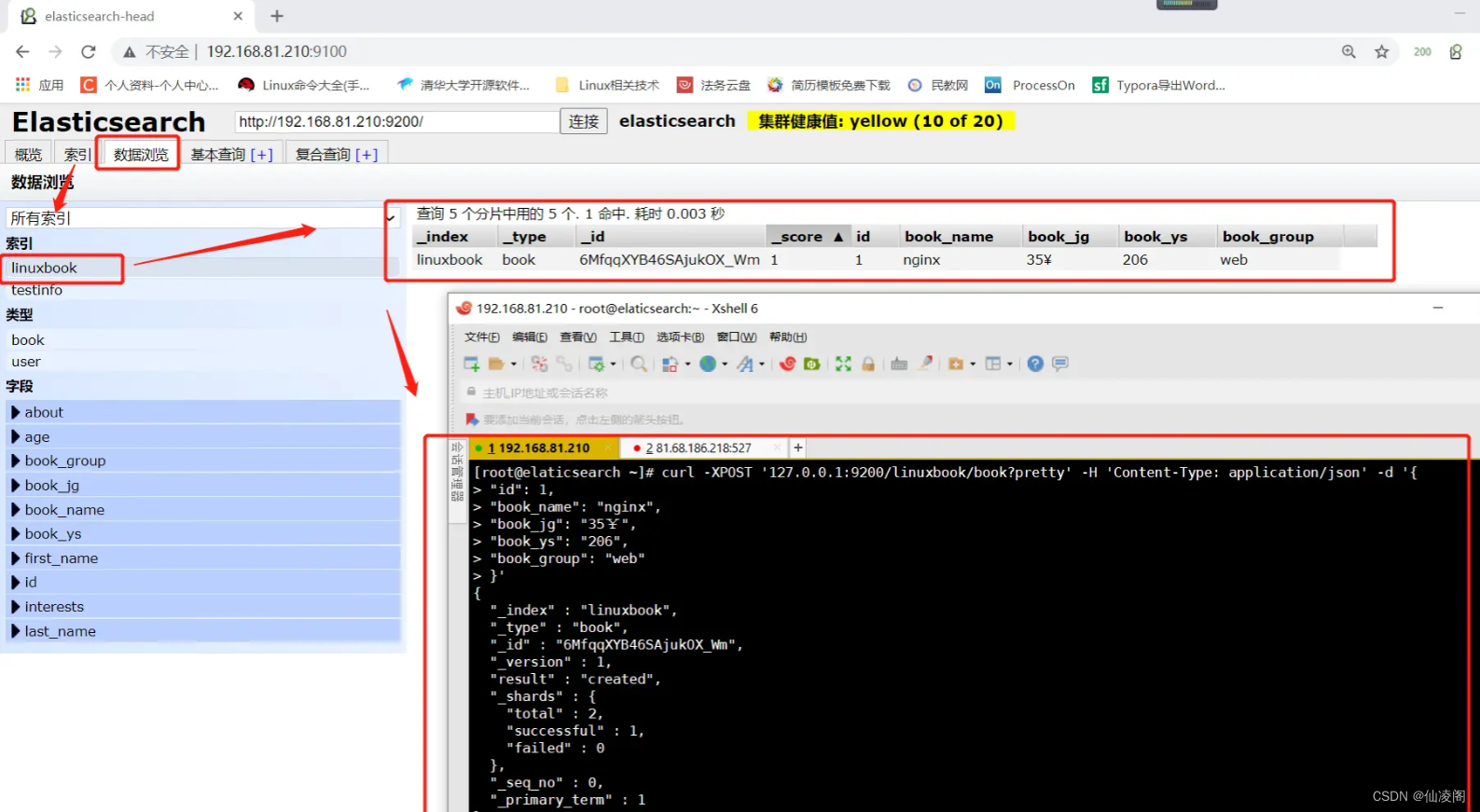Open the Typora导出Word bookmark
The width and height of the screenshot is (1480, 812).
pos(1159,85)
